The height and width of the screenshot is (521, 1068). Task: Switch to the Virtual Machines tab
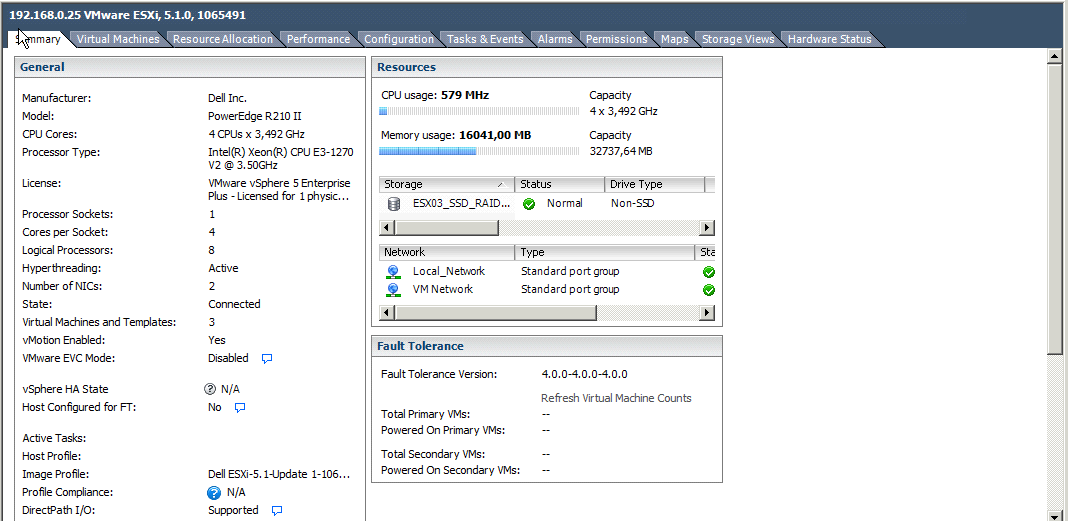(x=118, y=39)
